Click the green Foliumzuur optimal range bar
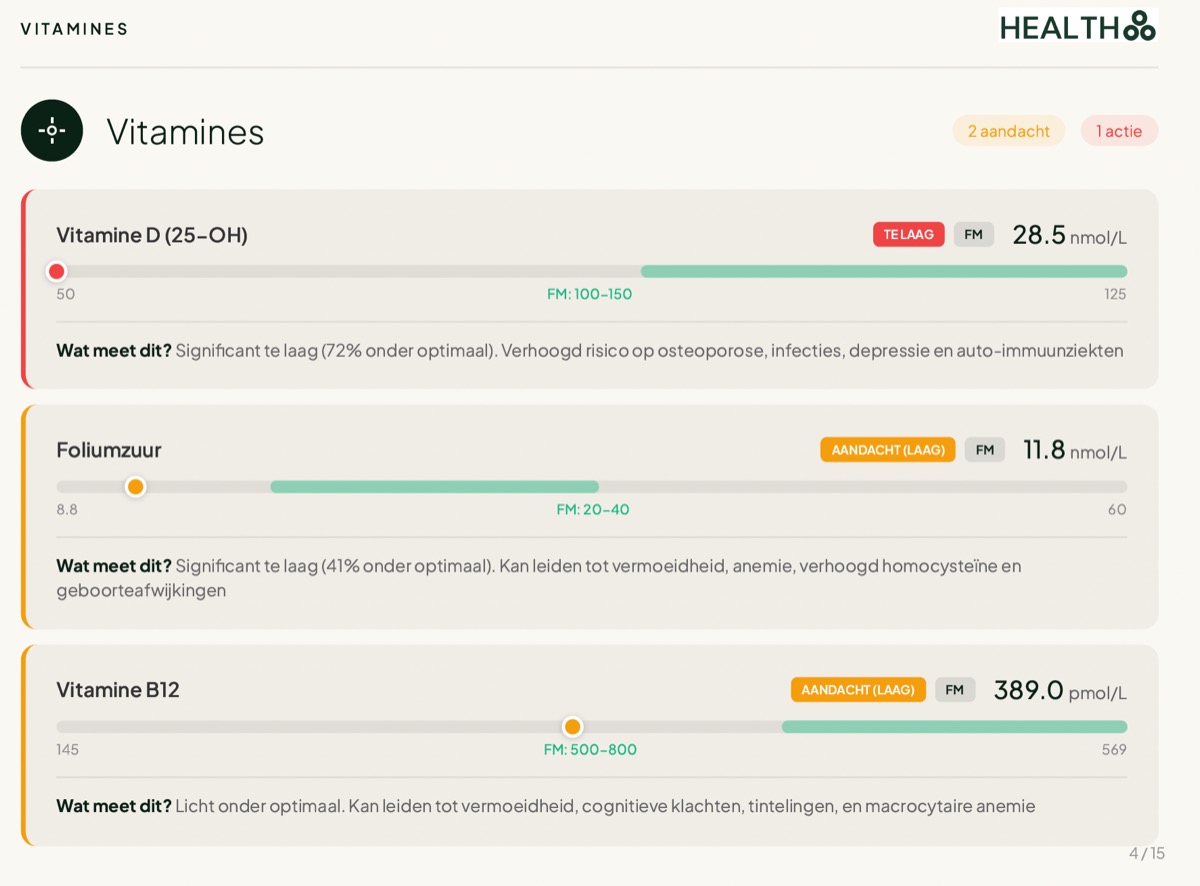The width and height of the screenshot is (1200, 886). click(x=434, y=487)
